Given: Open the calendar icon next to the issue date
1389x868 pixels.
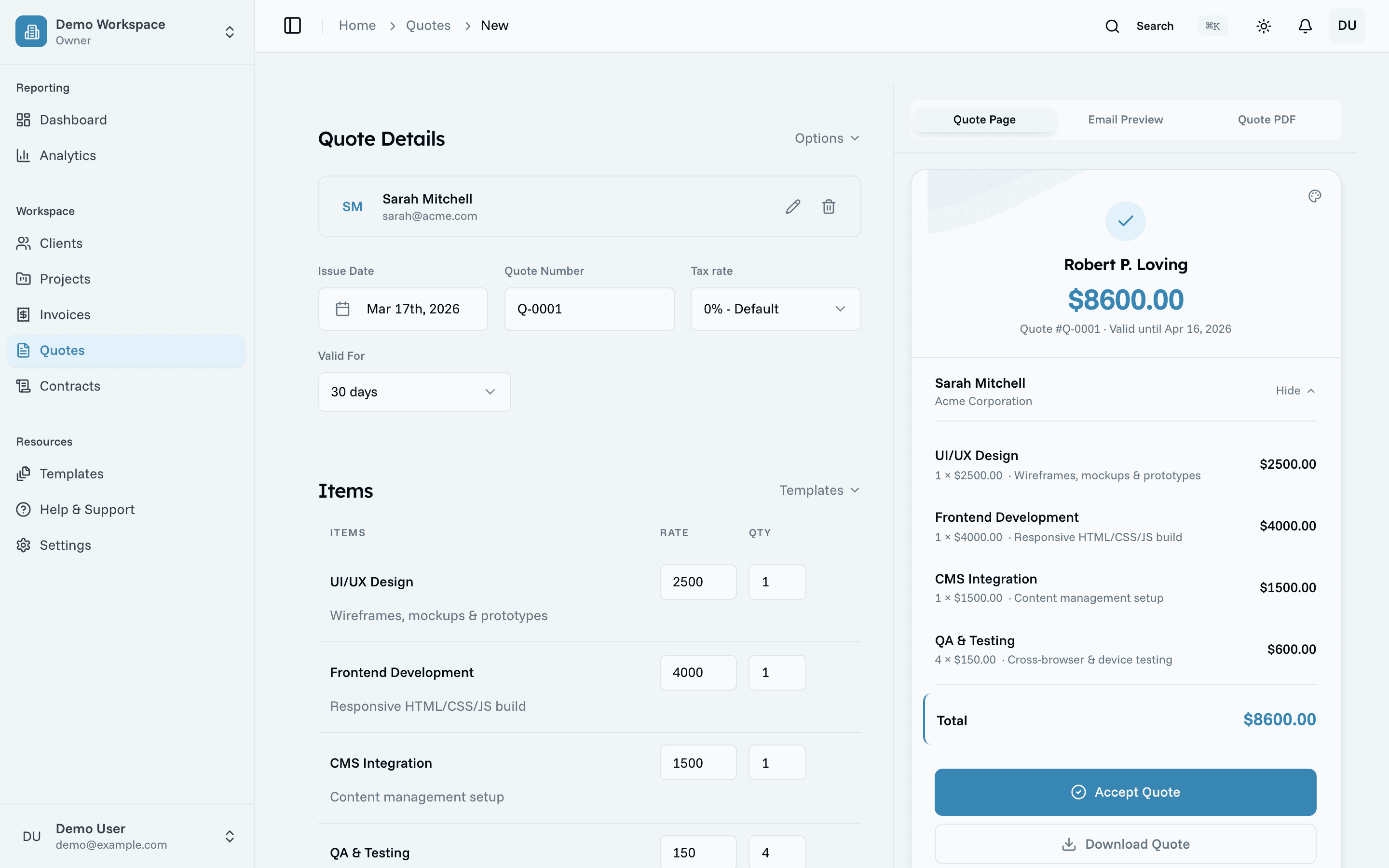Looking at the screenshot, I should [342, 309].
